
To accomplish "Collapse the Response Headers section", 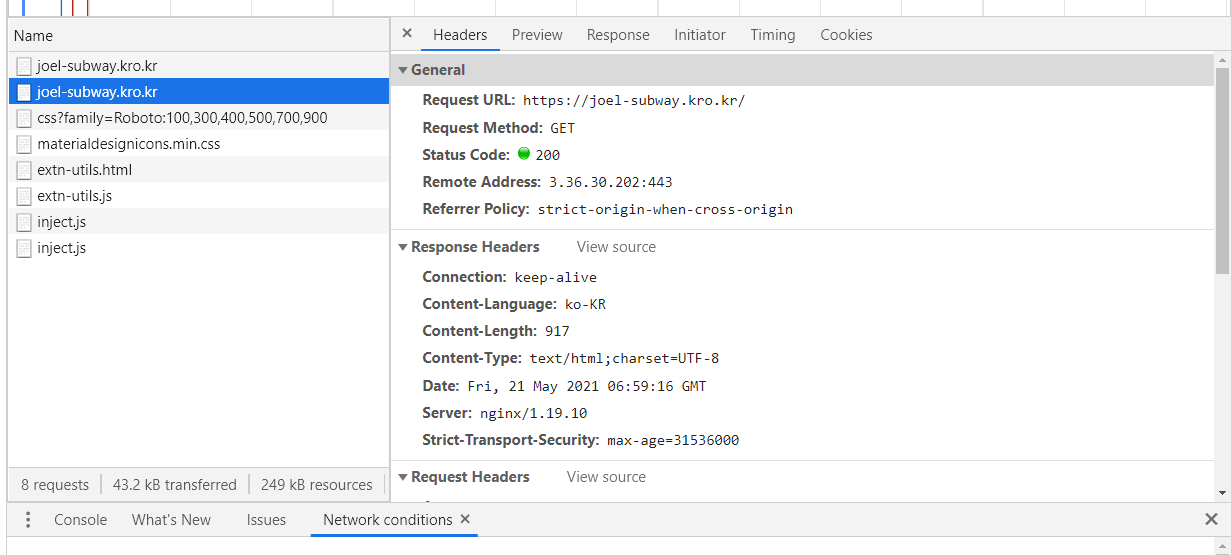I will [403, 248].
